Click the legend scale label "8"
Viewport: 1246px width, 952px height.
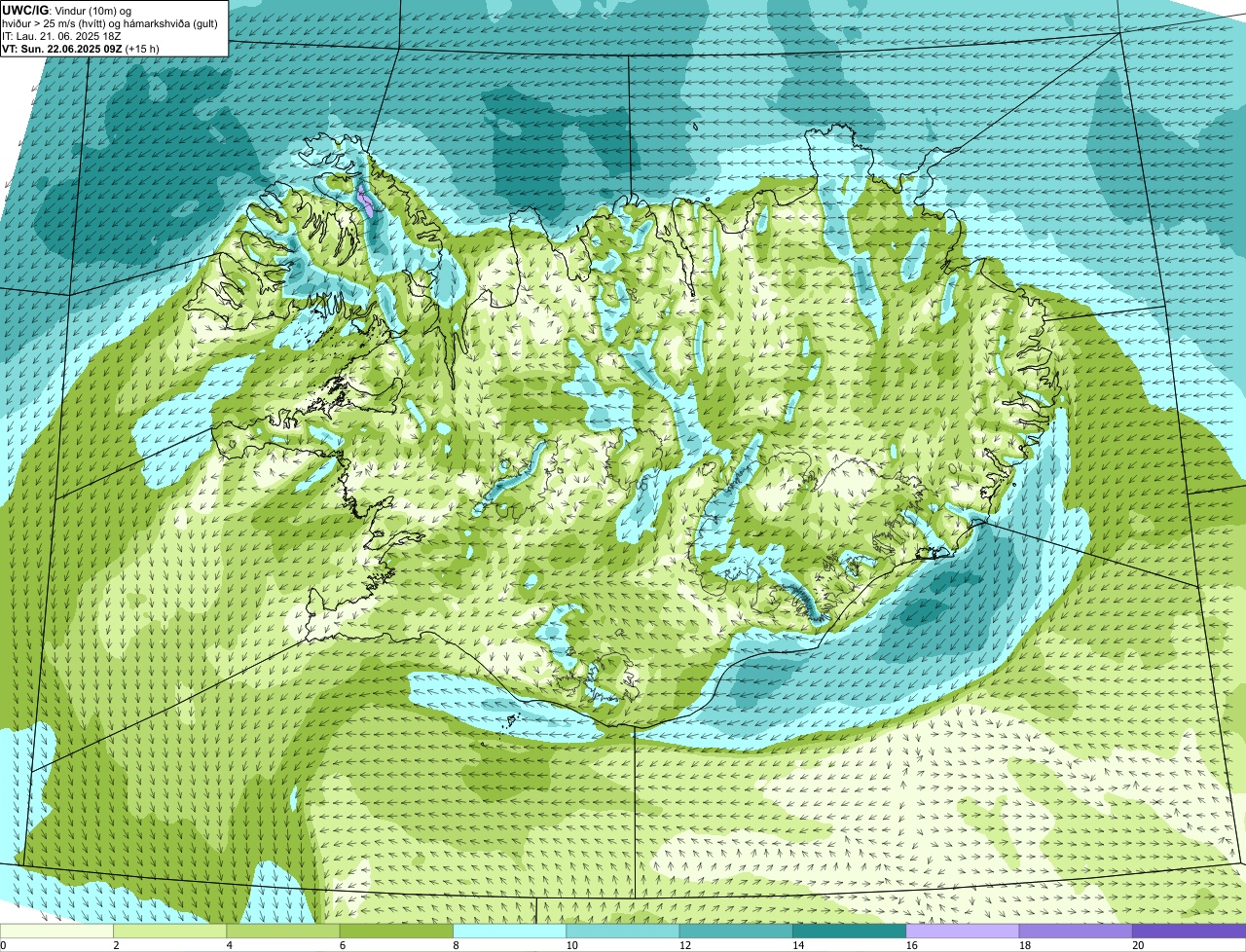[x=456, y=945]
